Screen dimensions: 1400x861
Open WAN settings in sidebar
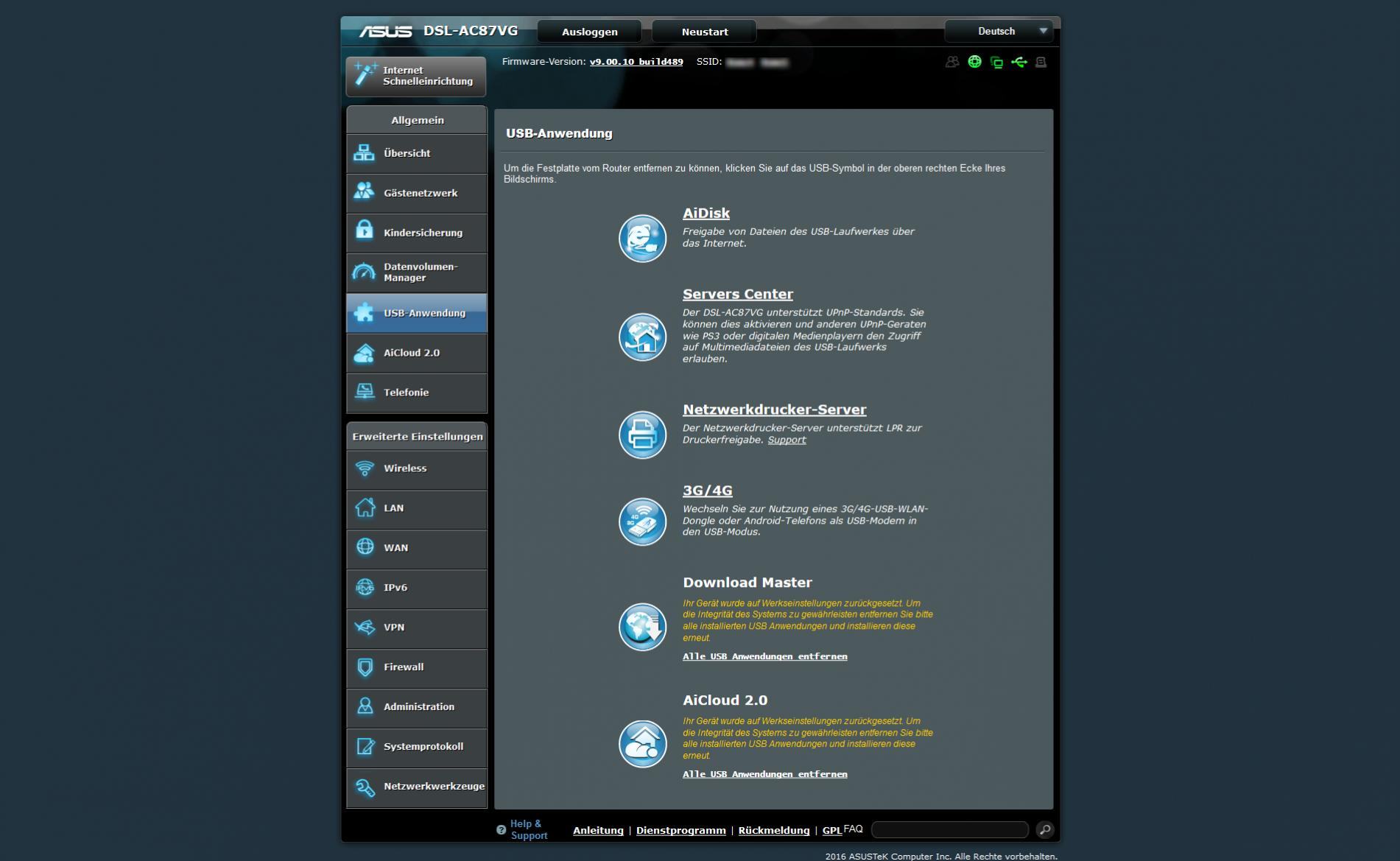(x=417, y=548)
